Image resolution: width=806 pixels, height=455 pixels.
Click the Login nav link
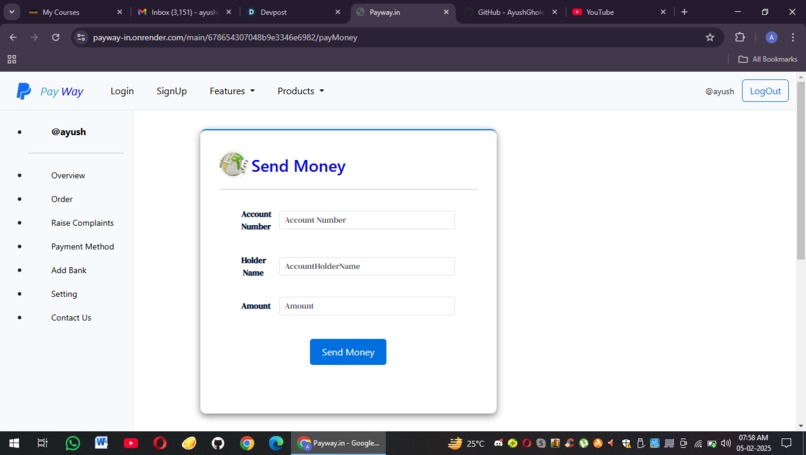(x=122, y=91)
